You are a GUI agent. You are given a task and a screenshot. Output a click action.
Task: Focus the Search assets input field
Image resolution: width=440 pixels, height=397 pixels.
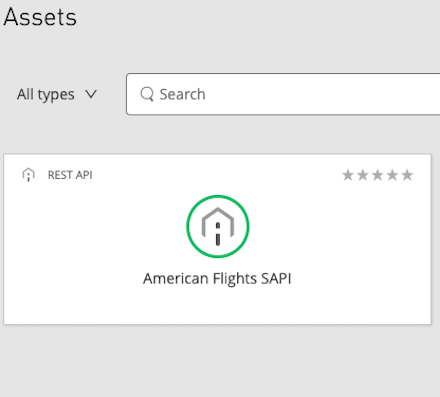click(283, 94)
